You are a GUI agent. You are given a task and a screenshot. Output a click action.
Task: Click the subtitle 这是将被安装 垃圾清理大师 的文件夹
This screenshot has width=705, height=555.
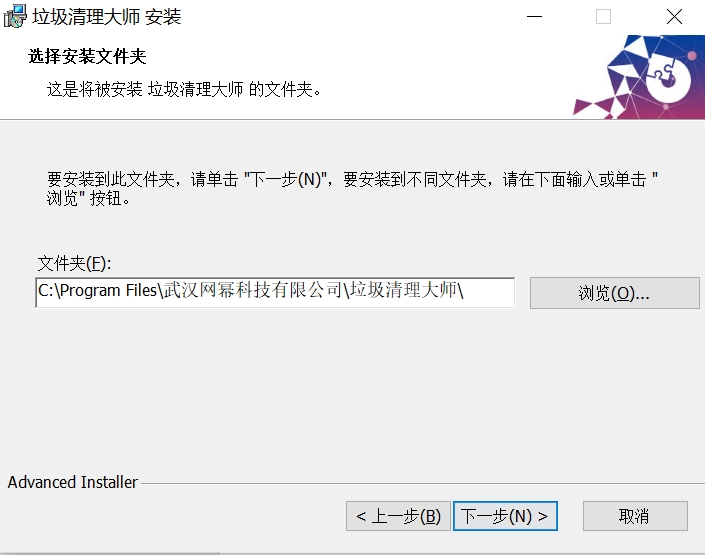(x=184, y=90)
